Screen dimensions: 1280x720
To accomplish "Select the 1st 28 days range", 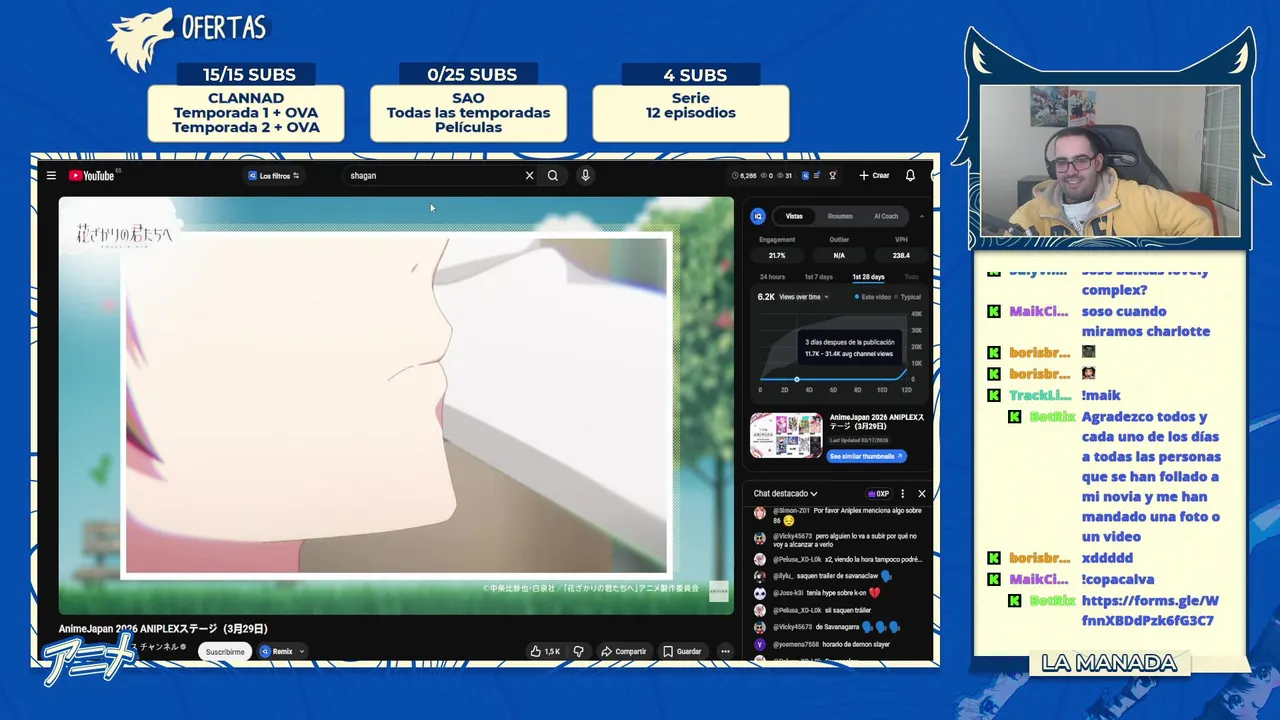I will [x=868, y=277].
